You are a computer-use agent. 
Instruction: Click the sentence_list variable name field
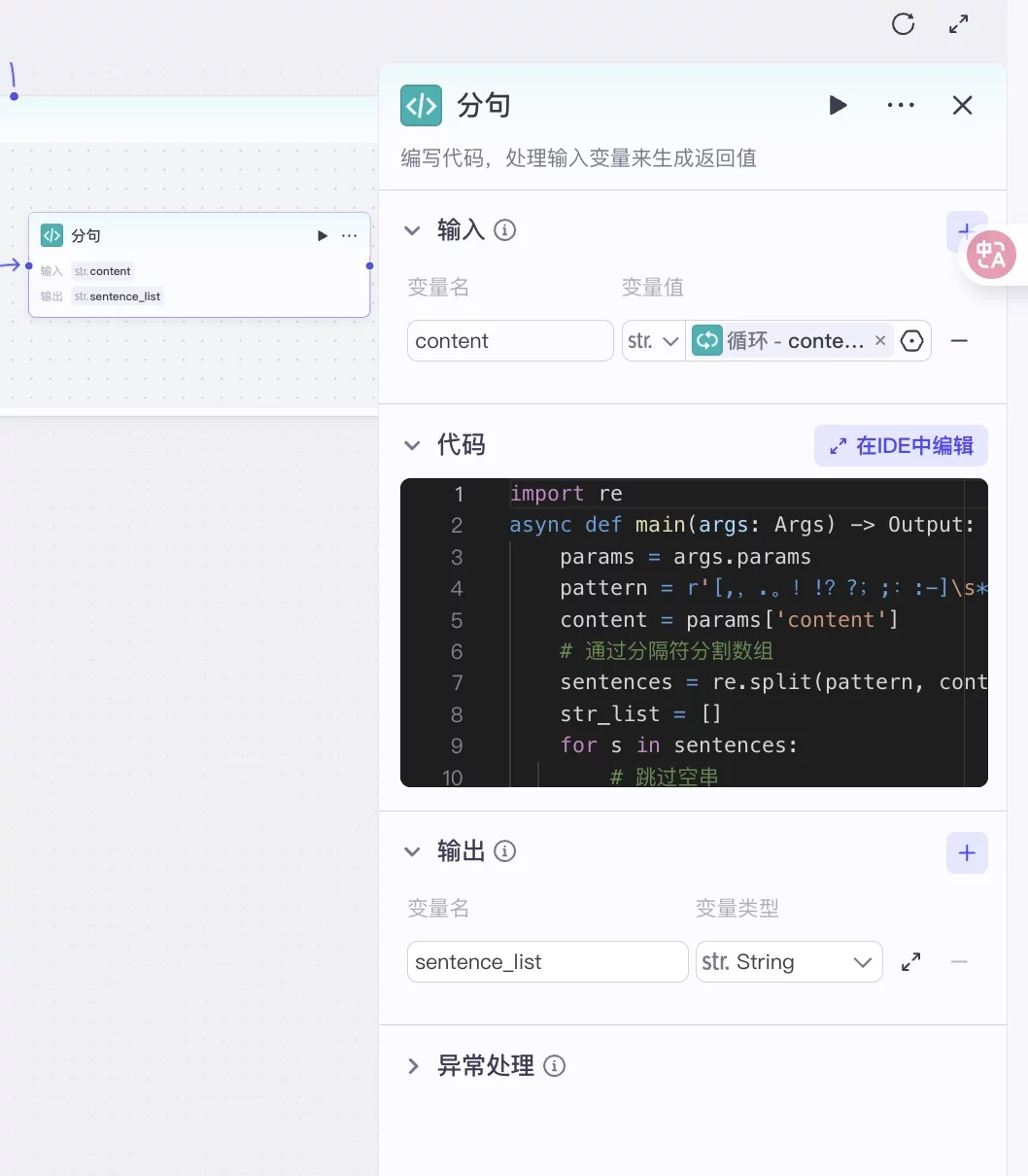546,961
